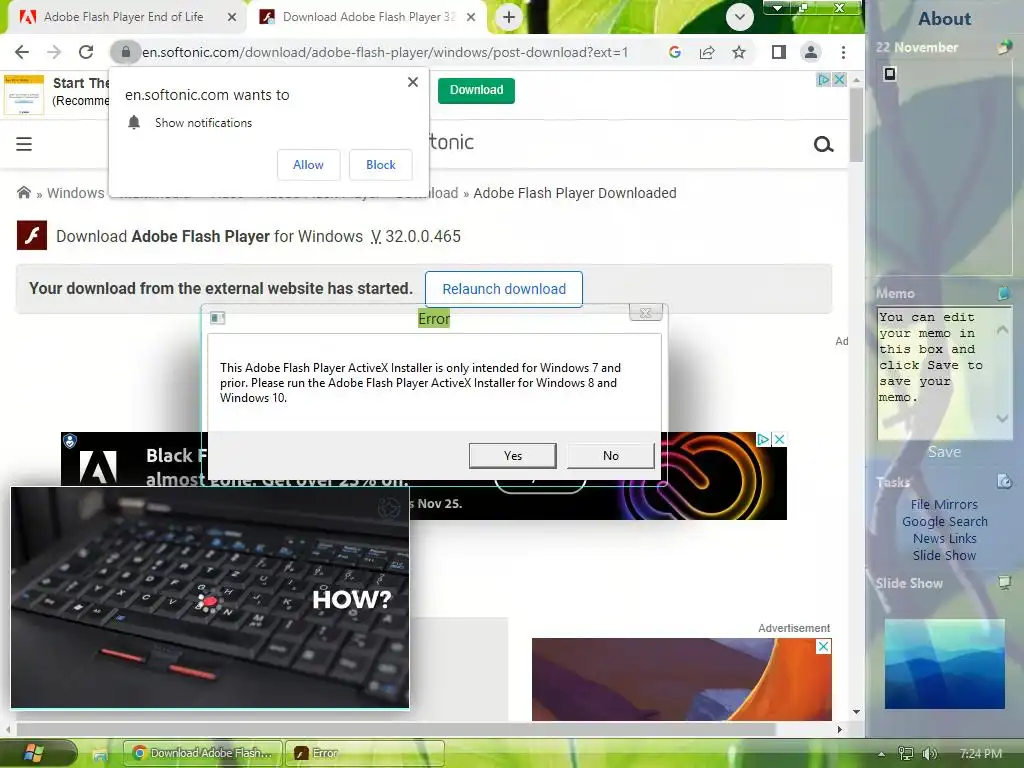Click Yes in the Error dialog
Viewport: 1024px width, 768px height.
point(513,456)
